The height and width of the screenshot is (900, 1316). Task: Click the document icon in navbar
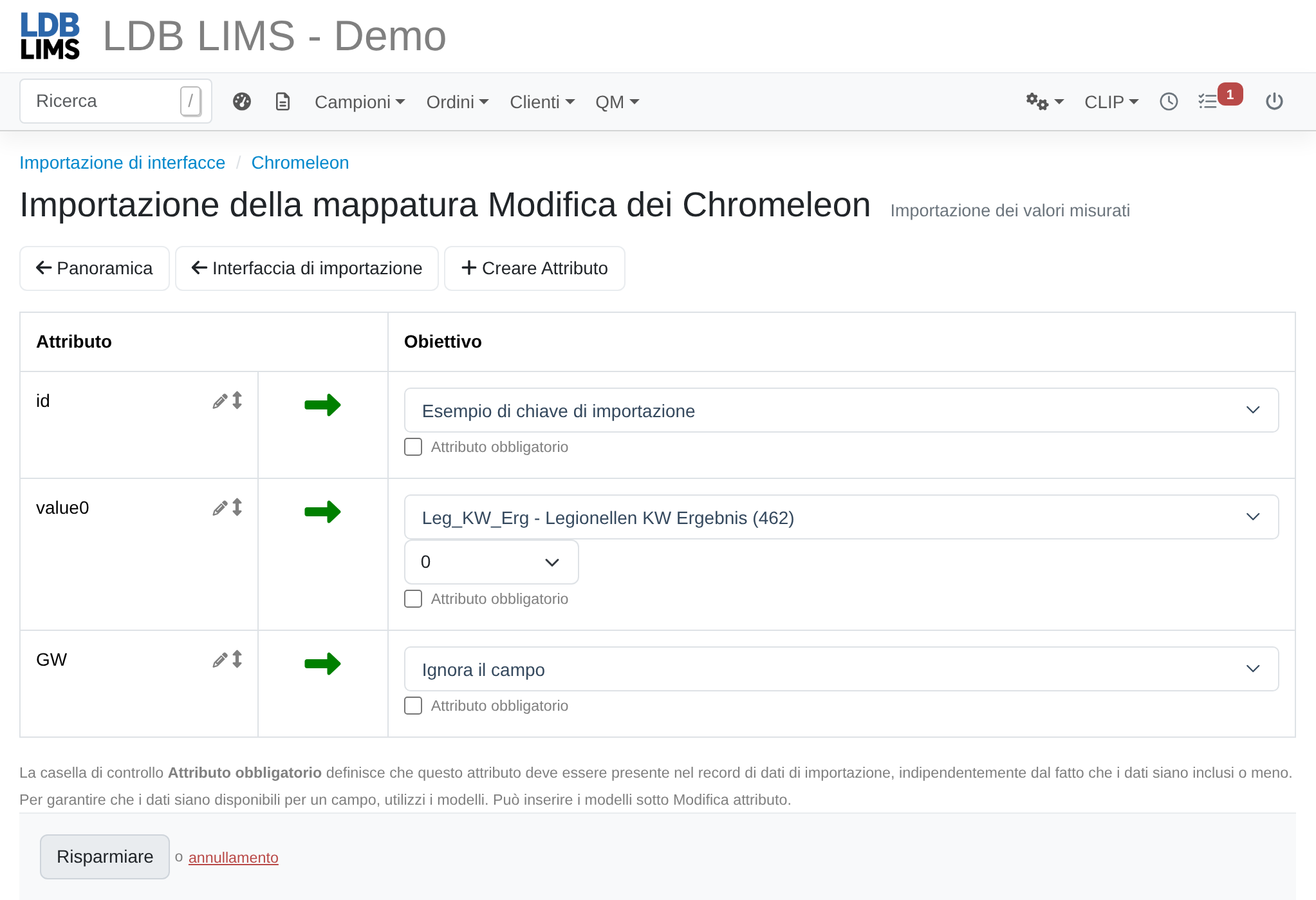pyautogui.click(x=283, y=102)
